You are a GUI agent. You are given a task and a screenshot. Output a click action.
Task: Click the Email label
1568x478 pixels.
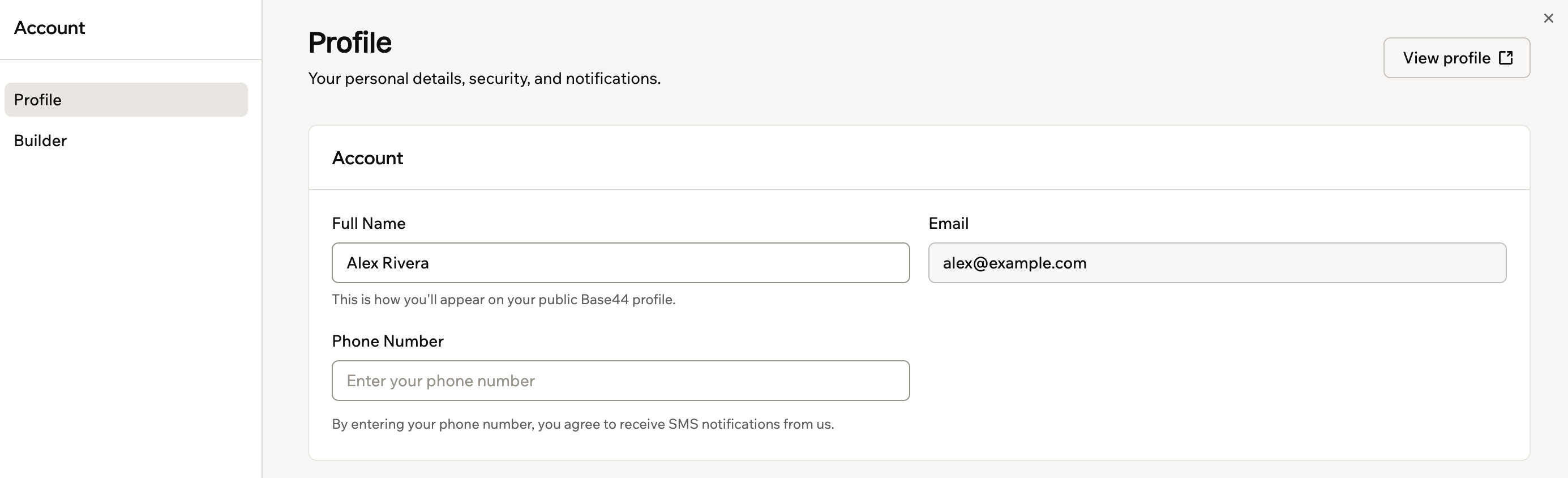coord(948,224)
